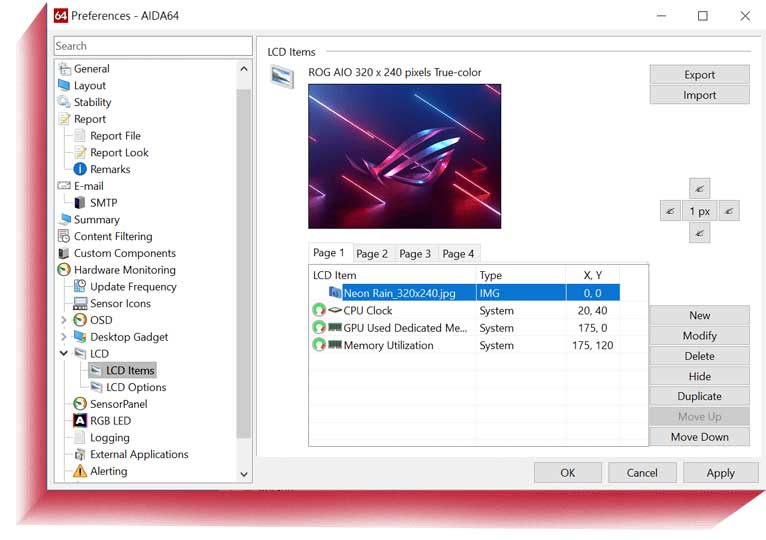Toggle visibility icon of Memory Utilization item
This screenshot has height=540, width=766.
point(319,345)
